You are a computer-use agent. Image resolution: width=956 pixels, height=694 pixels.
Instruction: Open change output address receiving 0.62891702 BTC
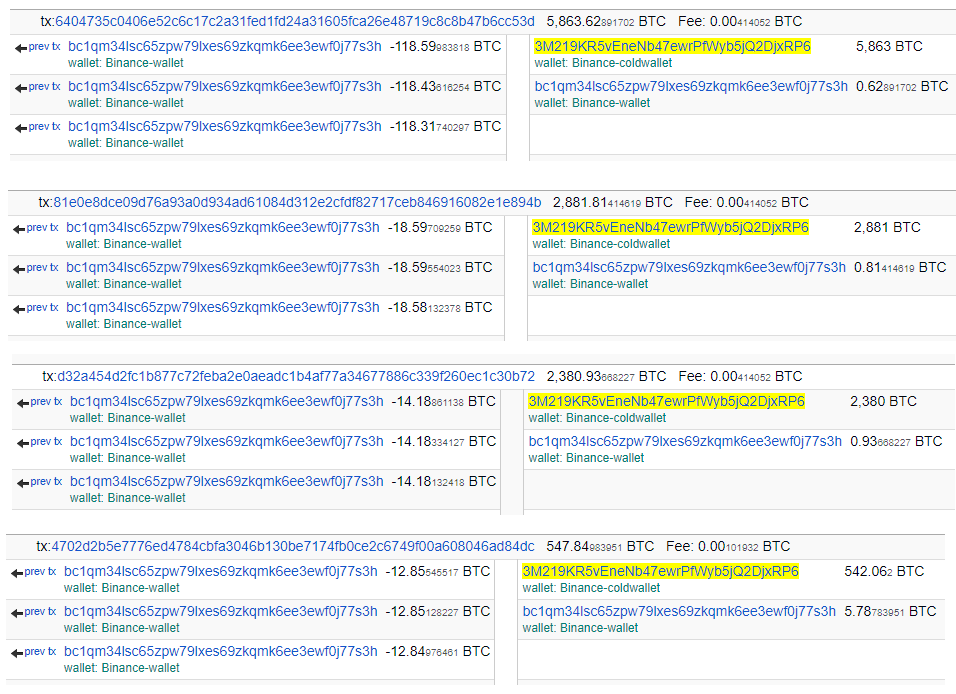tap(691, 87)
